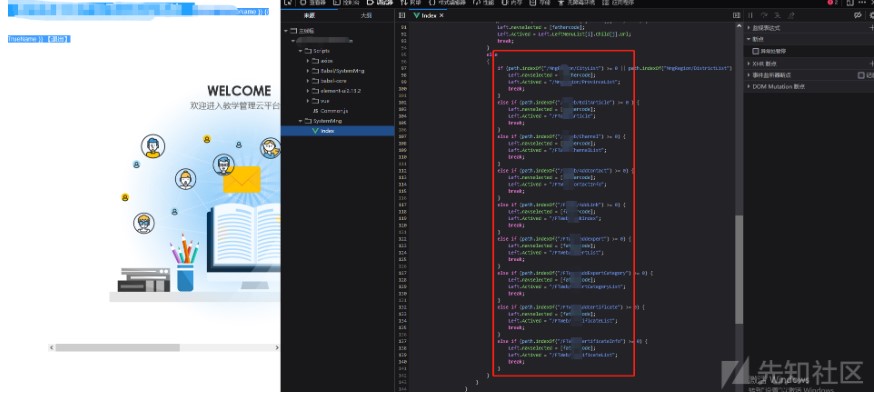Collapse the SystemMng folder

point(300,121)
